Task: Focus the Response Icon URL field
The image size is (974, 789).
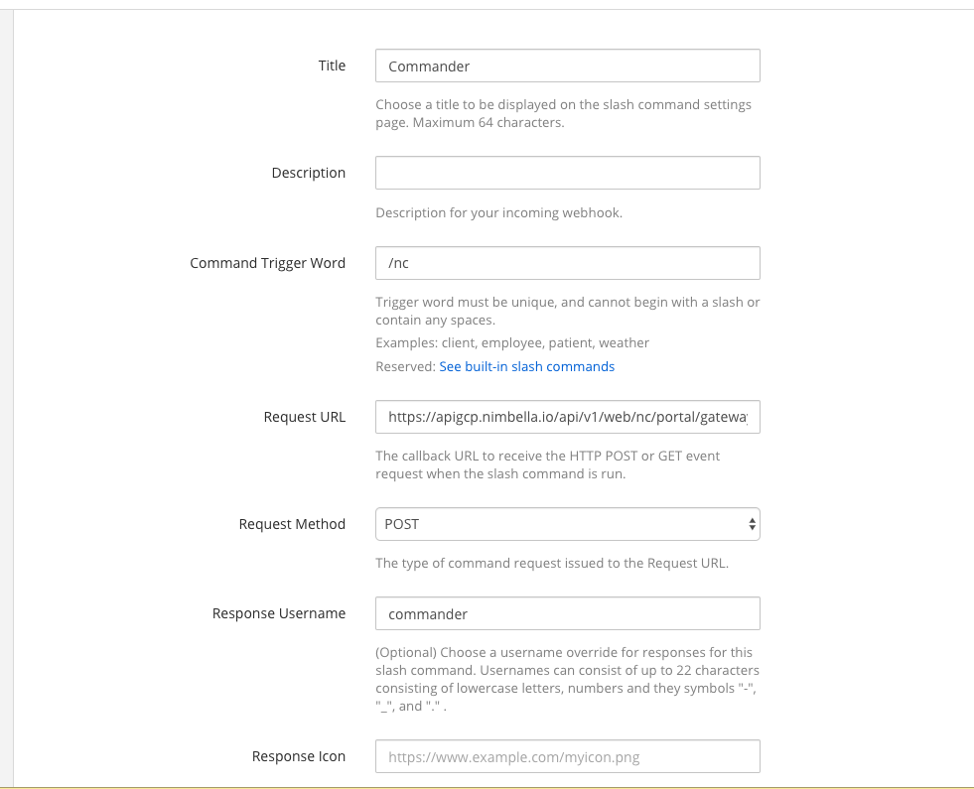Action: pyautogui.click(x=567, y=756)
